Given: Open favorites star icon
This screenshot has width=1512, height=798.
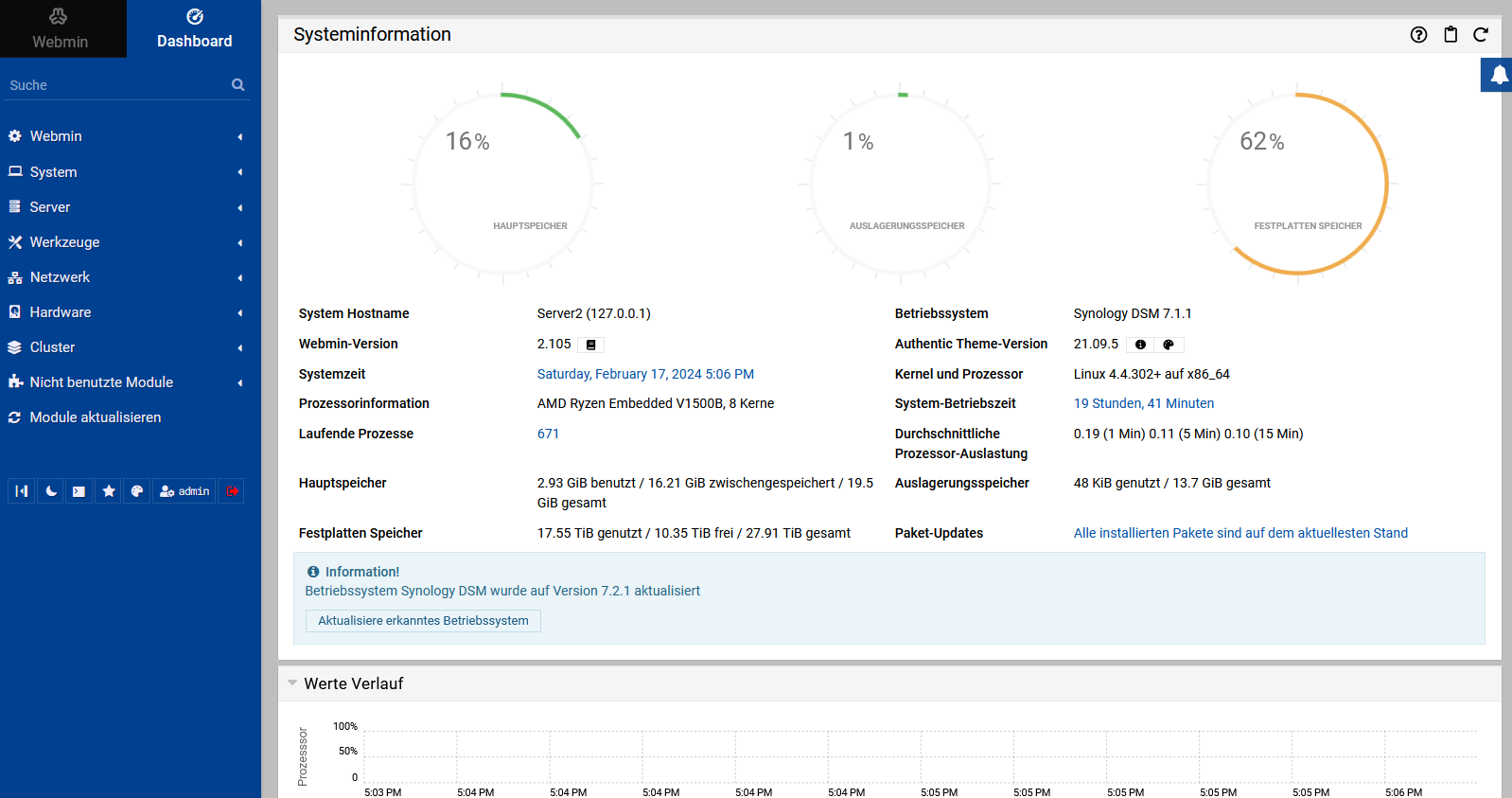Looking at the screenshot, I should (109, 491).
